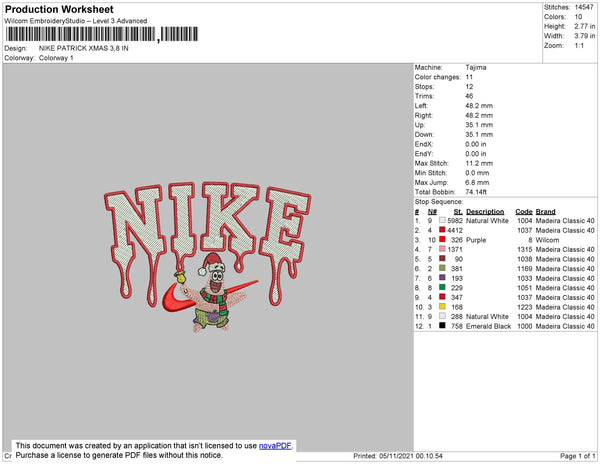
Task: Select the Natural White swatch in stop 1
Action: tap(442, 220)
